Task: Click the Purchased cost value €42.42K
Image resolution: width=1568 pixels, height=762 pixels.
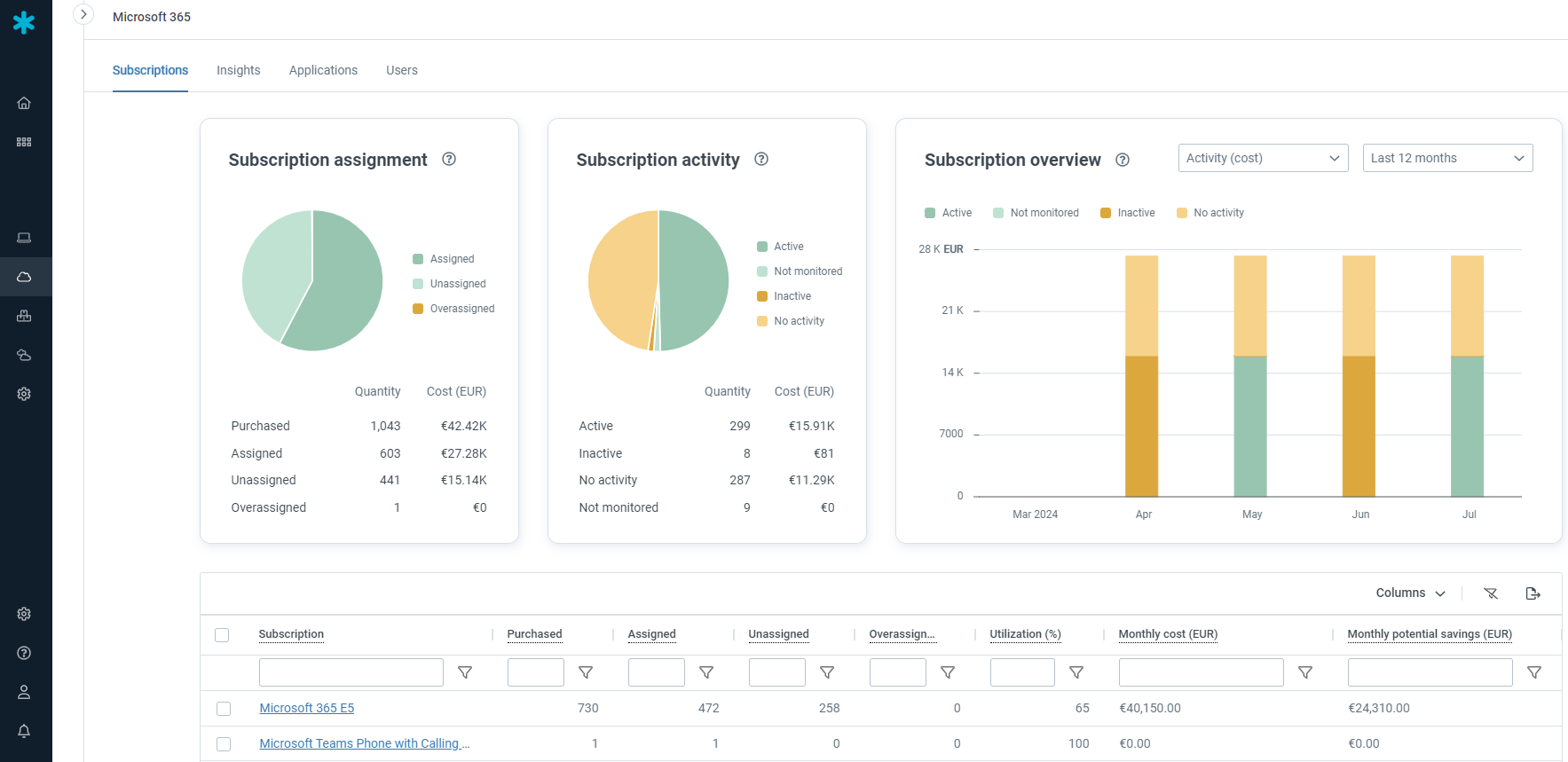Action: pos(464,426)
